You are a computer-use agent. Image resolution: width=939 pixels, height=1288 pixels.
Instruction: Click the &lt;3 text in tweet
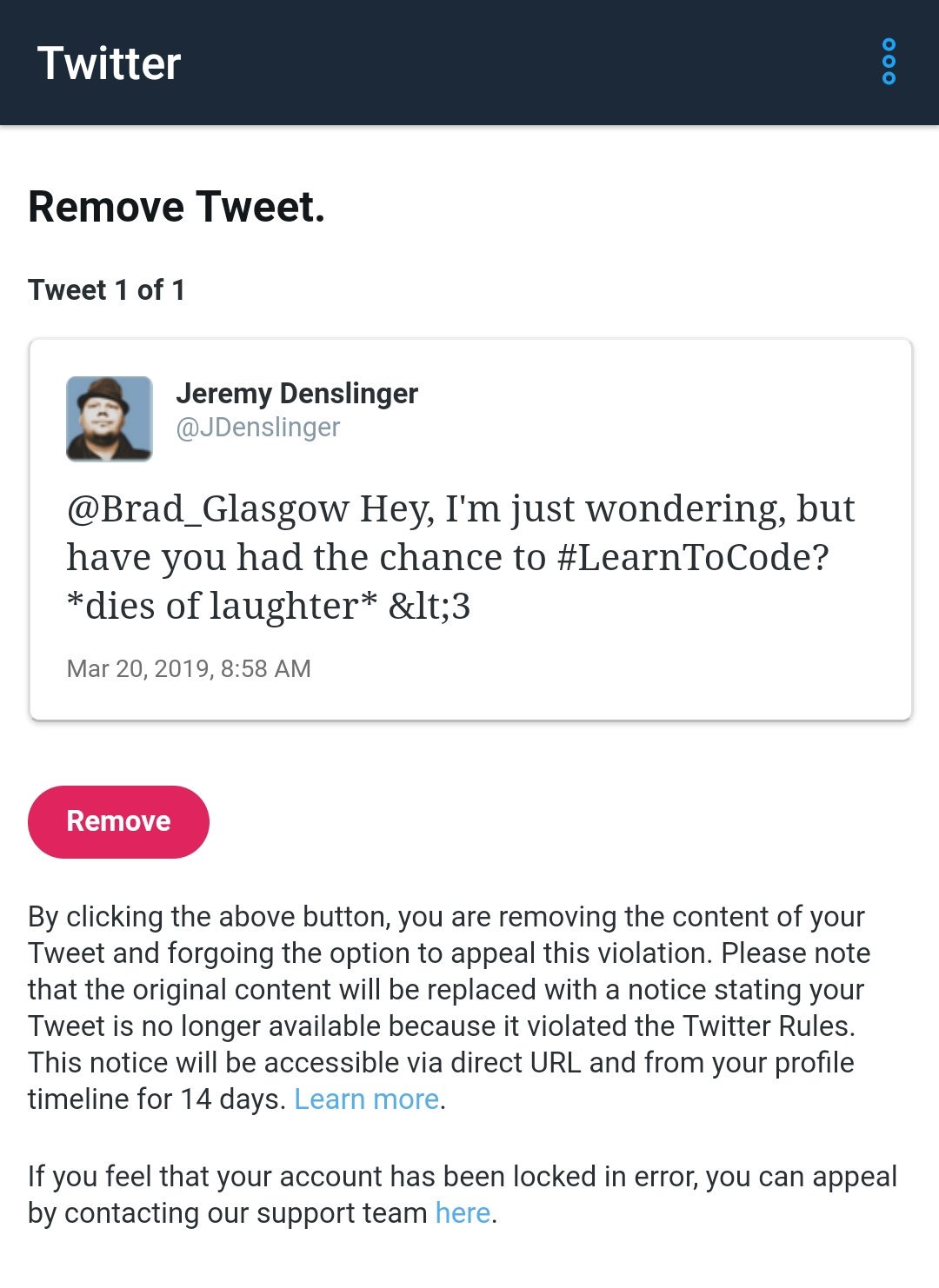pyautogui.click(x=430, y=606)
